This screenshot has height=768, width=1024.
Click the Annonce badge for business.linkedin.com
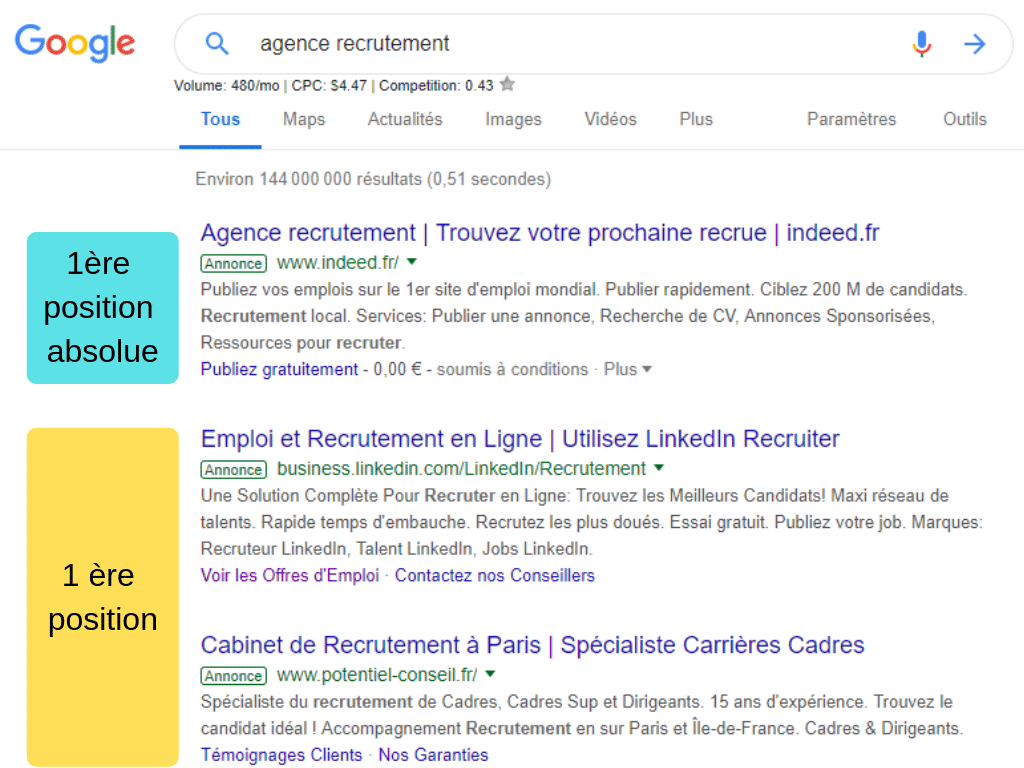click(234, 470)
